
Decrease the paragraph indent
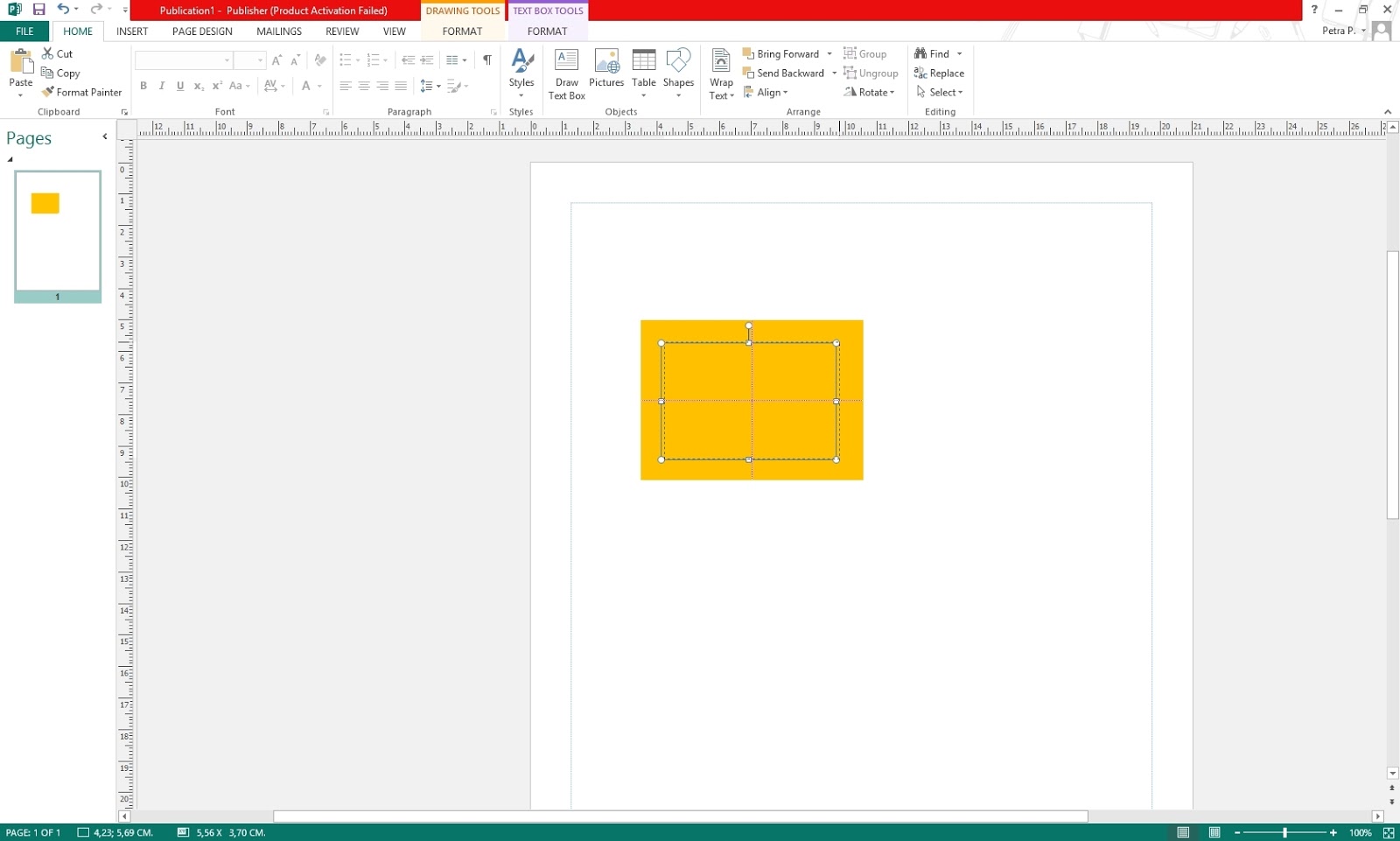click(408, 60)
